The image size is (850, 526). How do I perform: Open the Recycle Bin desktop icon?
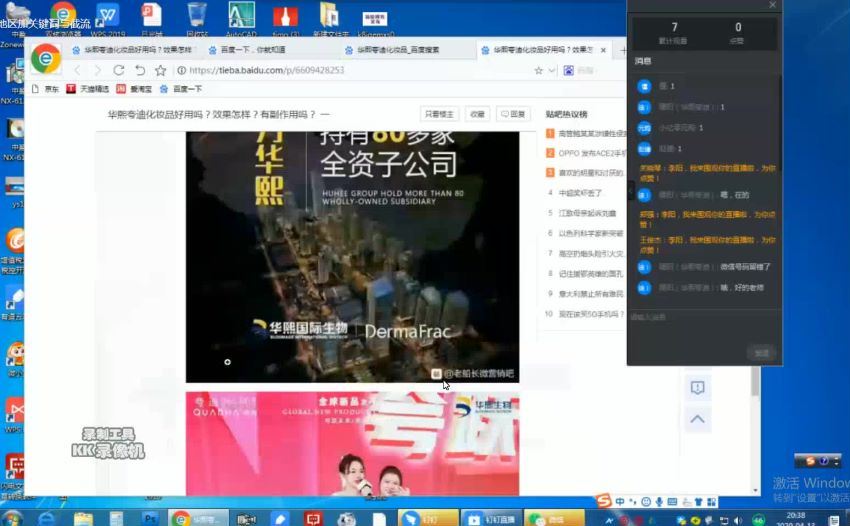pyautogui.click(x=197, y=18)
